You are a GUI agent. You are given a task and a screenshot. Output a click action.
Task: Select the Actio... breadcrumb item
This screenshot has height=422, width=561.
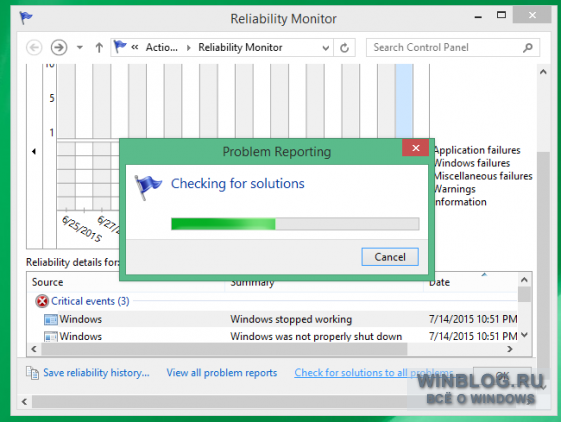coord(161,47)
